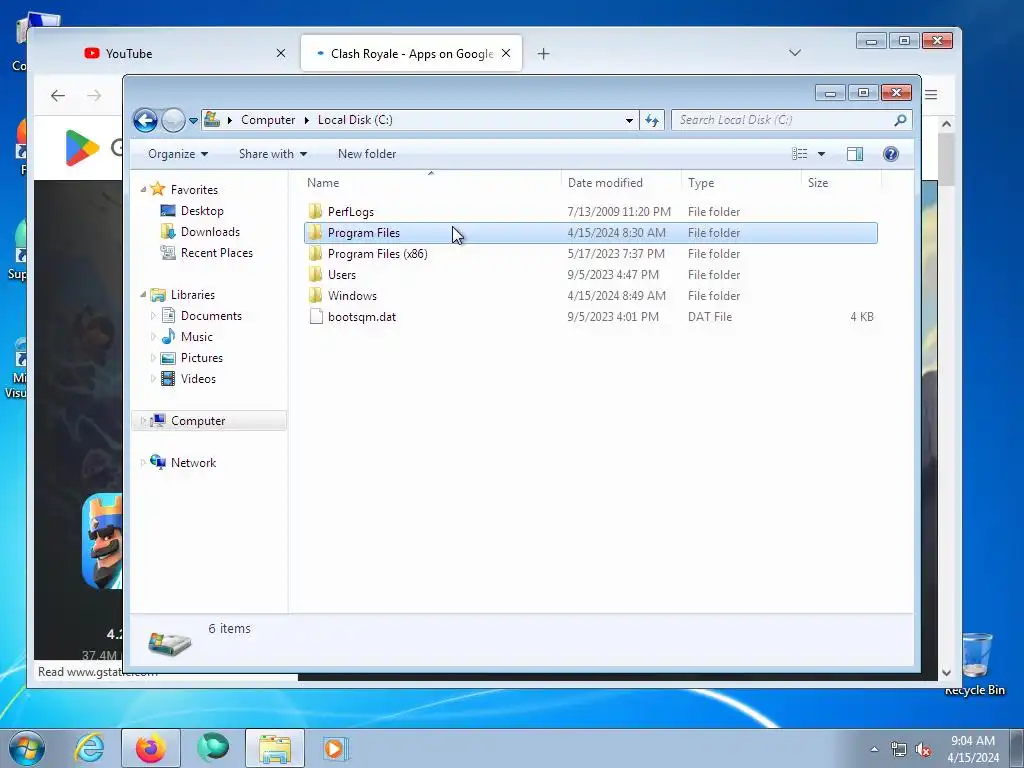
Task: Select Local Disk (C:) breadcrumb
Action: click(x=355, y=120)
